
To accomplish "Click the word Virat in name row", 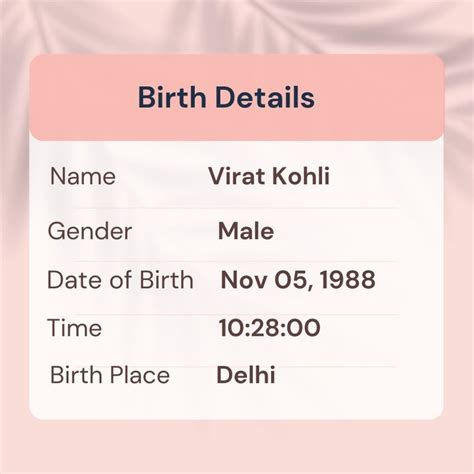I will click(237, 176).
